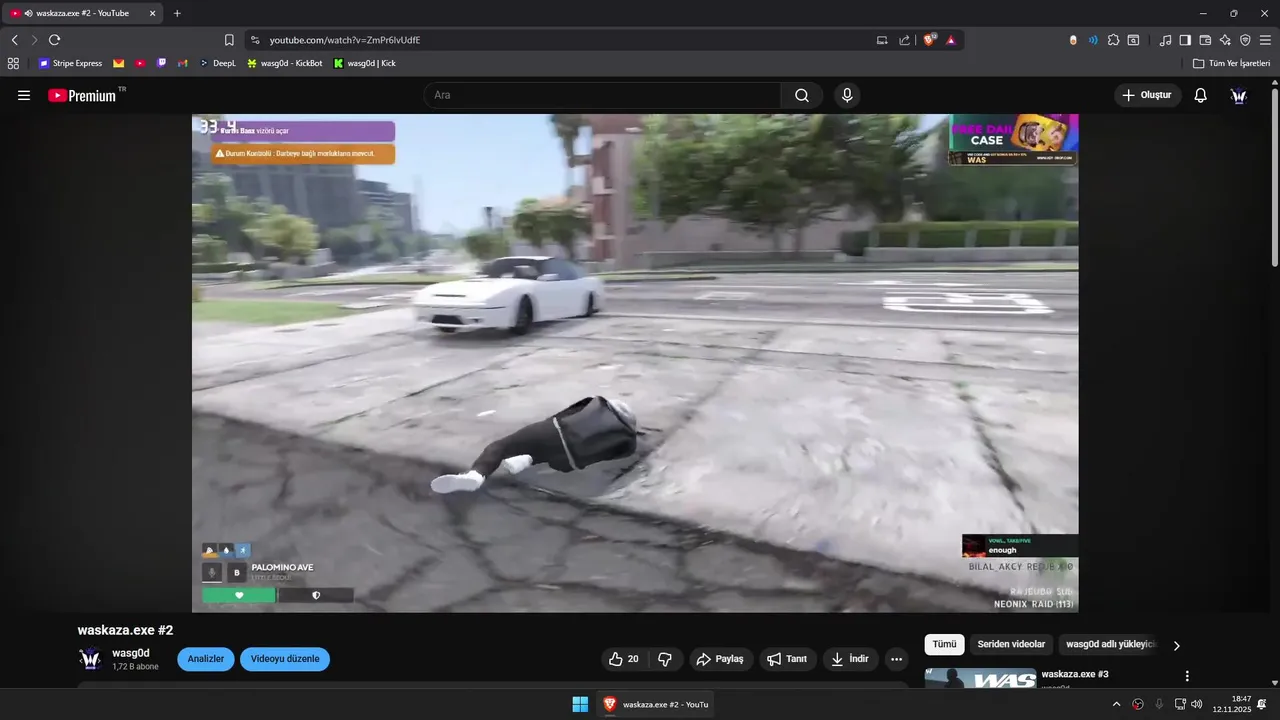Open Brave Rewards triangle icon
The image size is (1280, 720).
click(951, 40)
